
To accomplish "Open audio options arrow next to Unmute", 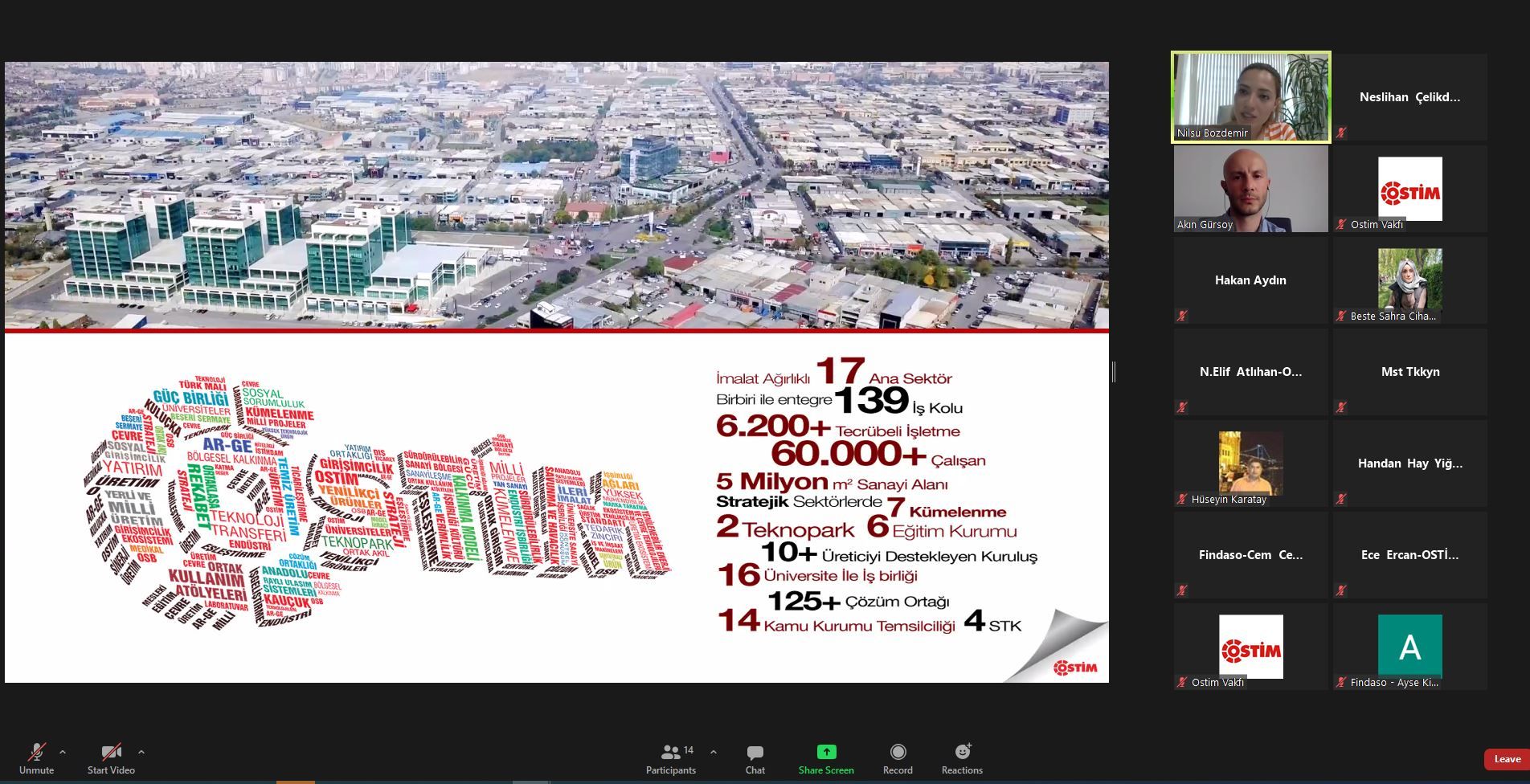I will coord(63,753).
